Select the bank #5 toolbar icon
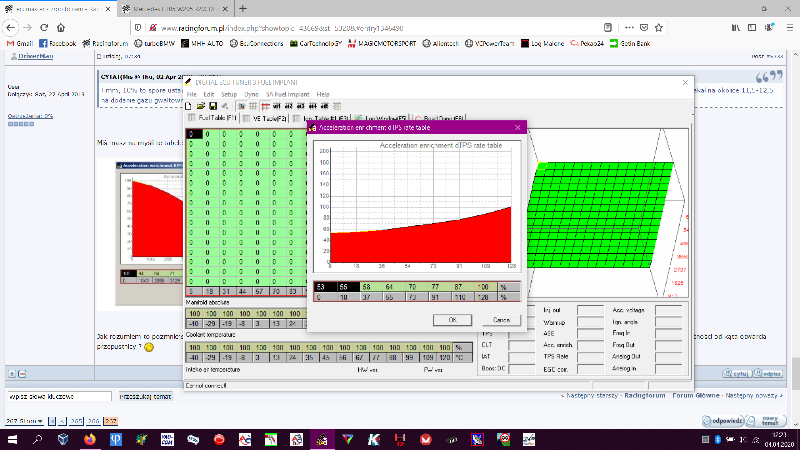 click(x=325, y=106)
